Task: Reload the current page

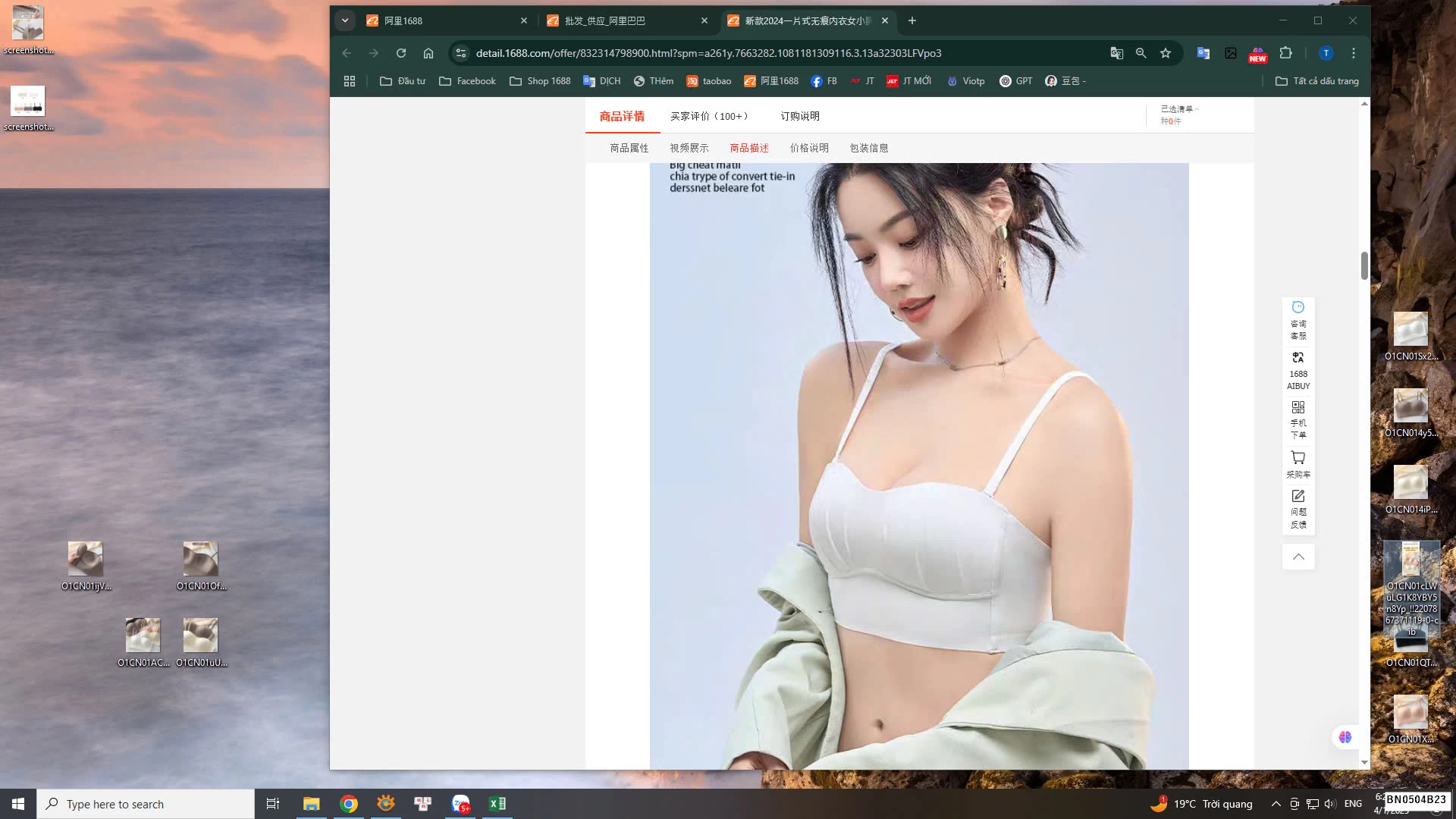Action: [401, 53]
